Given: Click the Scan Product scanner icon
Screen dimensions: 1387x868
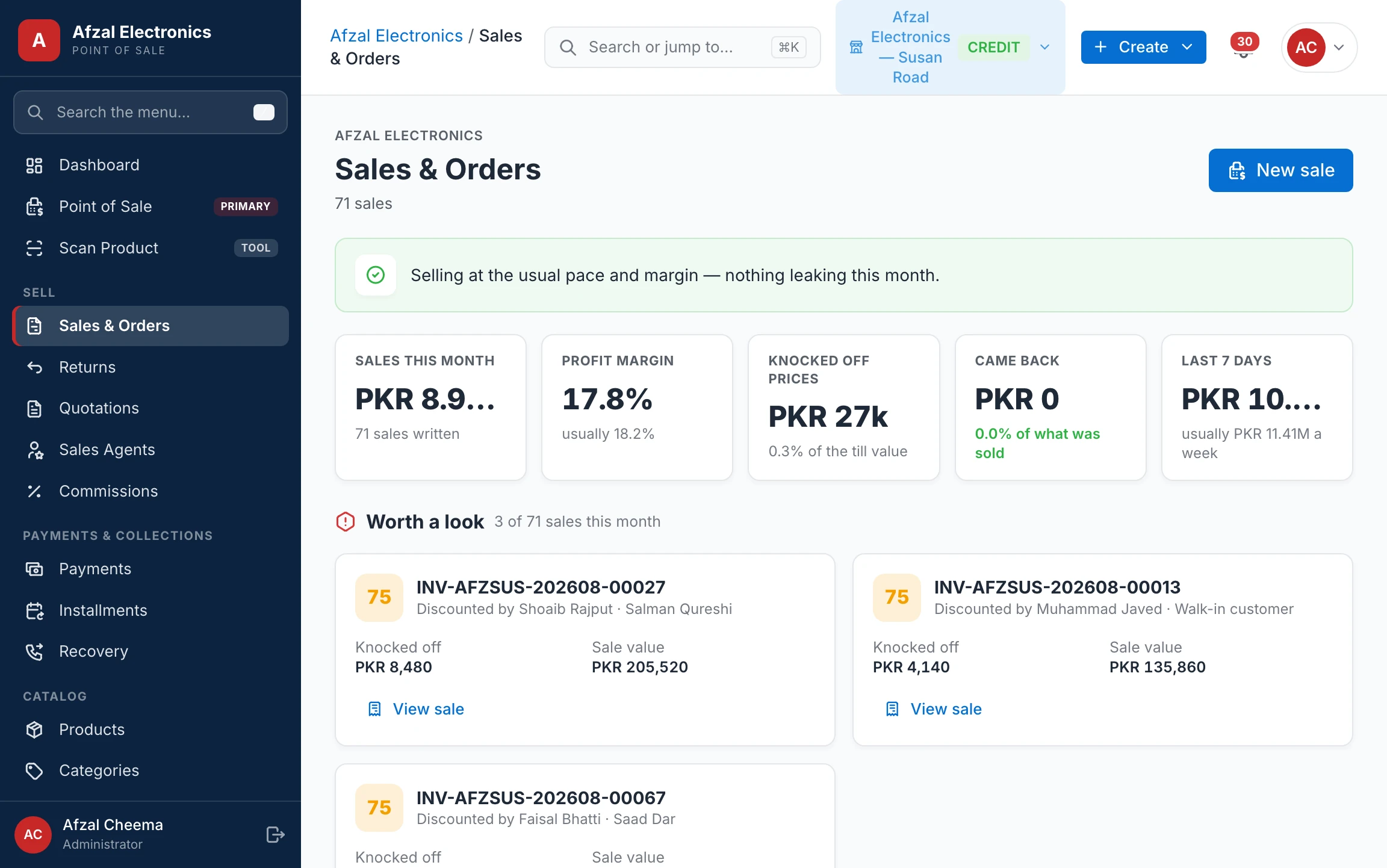Looking at the screenshot, I should [34, 248].
